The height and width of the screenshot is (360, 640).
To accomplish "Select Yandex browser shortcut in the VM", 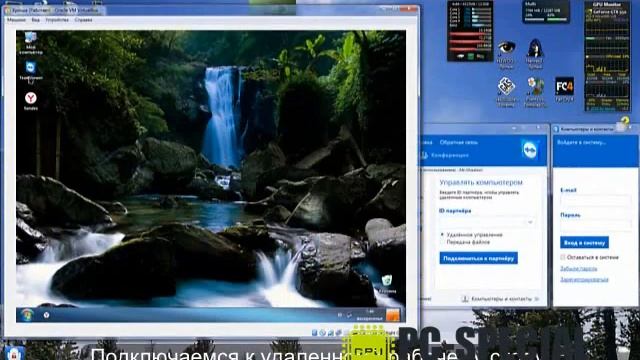I will (31, 101).
